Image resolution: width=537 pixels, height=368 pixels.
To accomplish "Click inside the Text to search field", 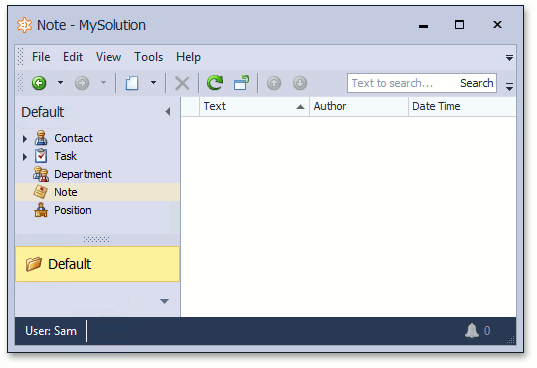I will point(402,83).
